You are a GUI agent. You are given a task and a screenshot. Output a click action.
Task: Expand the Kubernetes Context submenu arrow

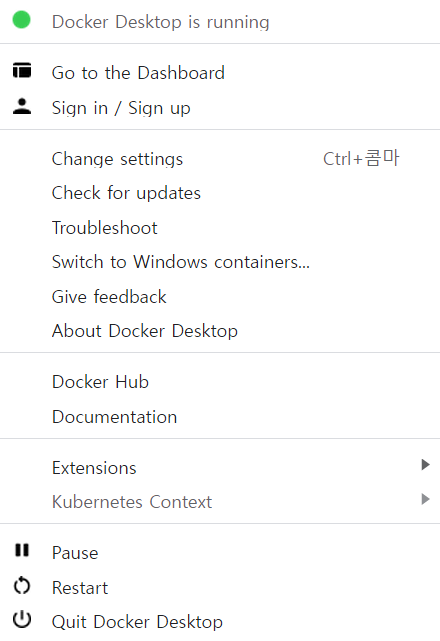425,499
